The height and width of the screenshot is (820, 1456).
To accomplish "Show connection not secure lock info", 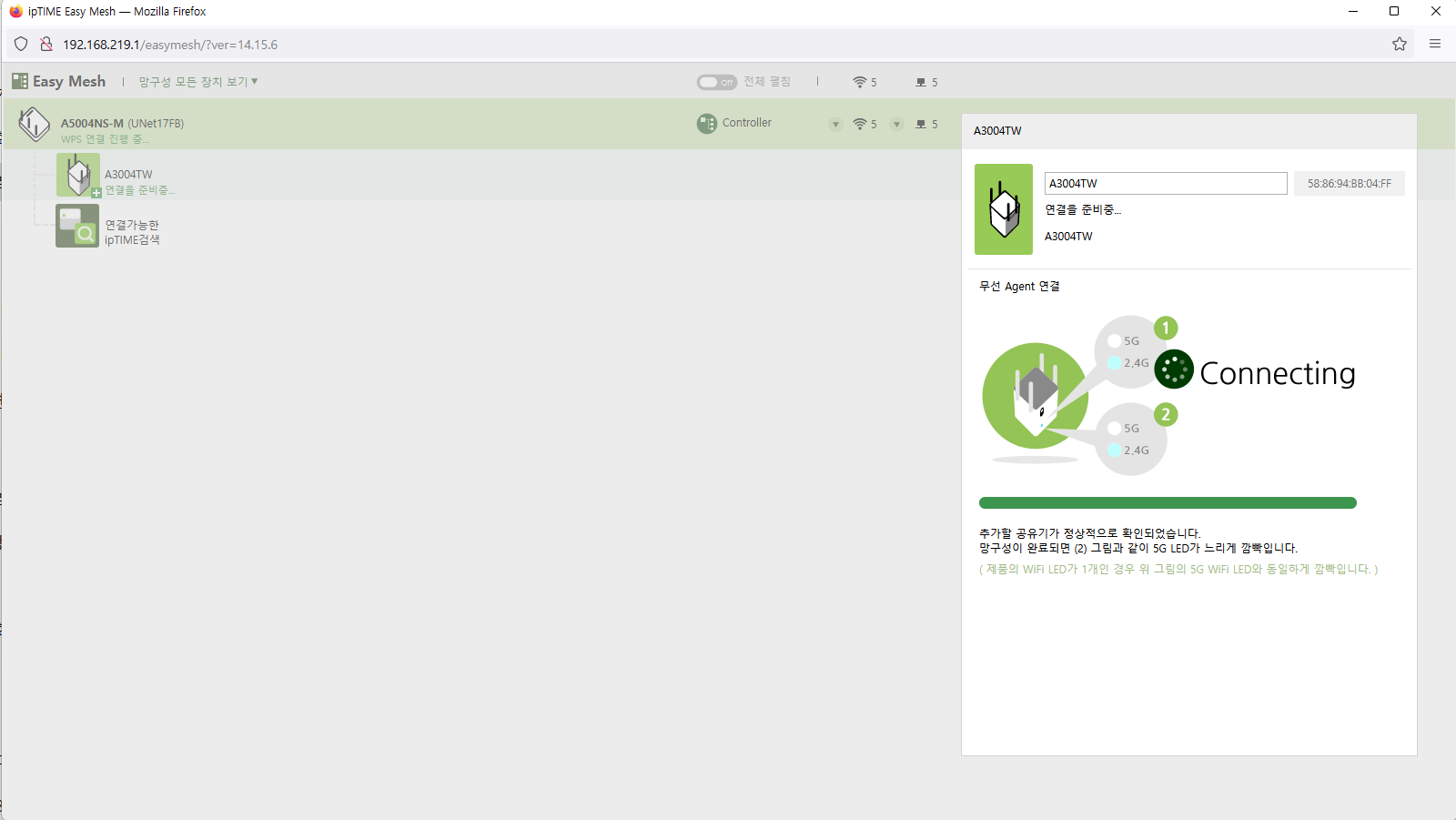I will coord(46,44).
